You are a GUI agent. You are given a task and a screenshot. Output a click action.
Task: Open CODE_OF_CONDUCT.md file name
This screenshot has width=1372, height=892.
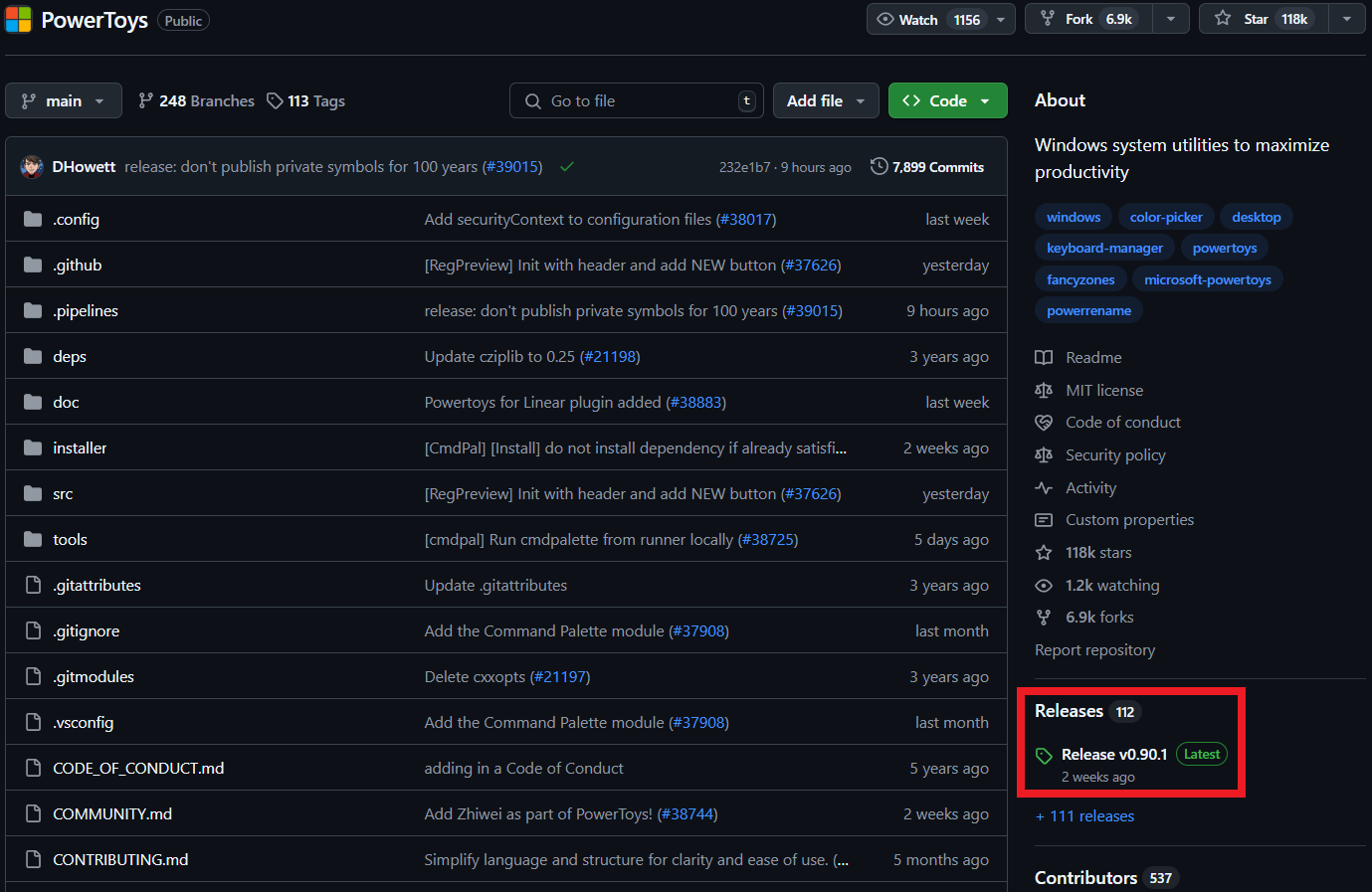tap(138, 768)
